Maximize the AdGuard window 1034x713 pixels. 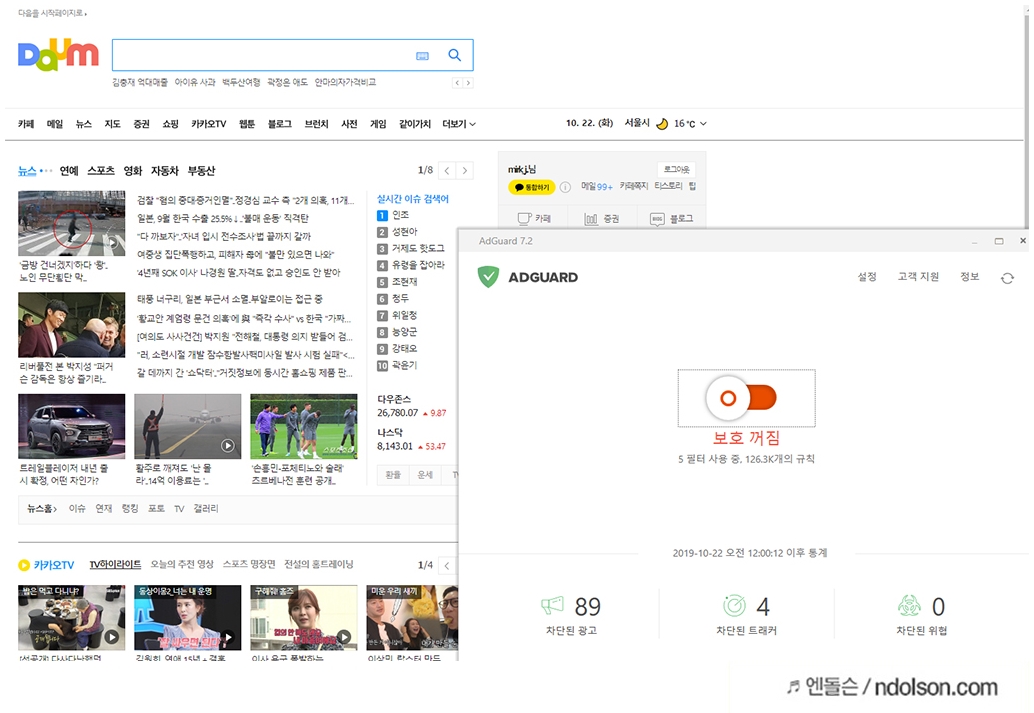[999, 241]
